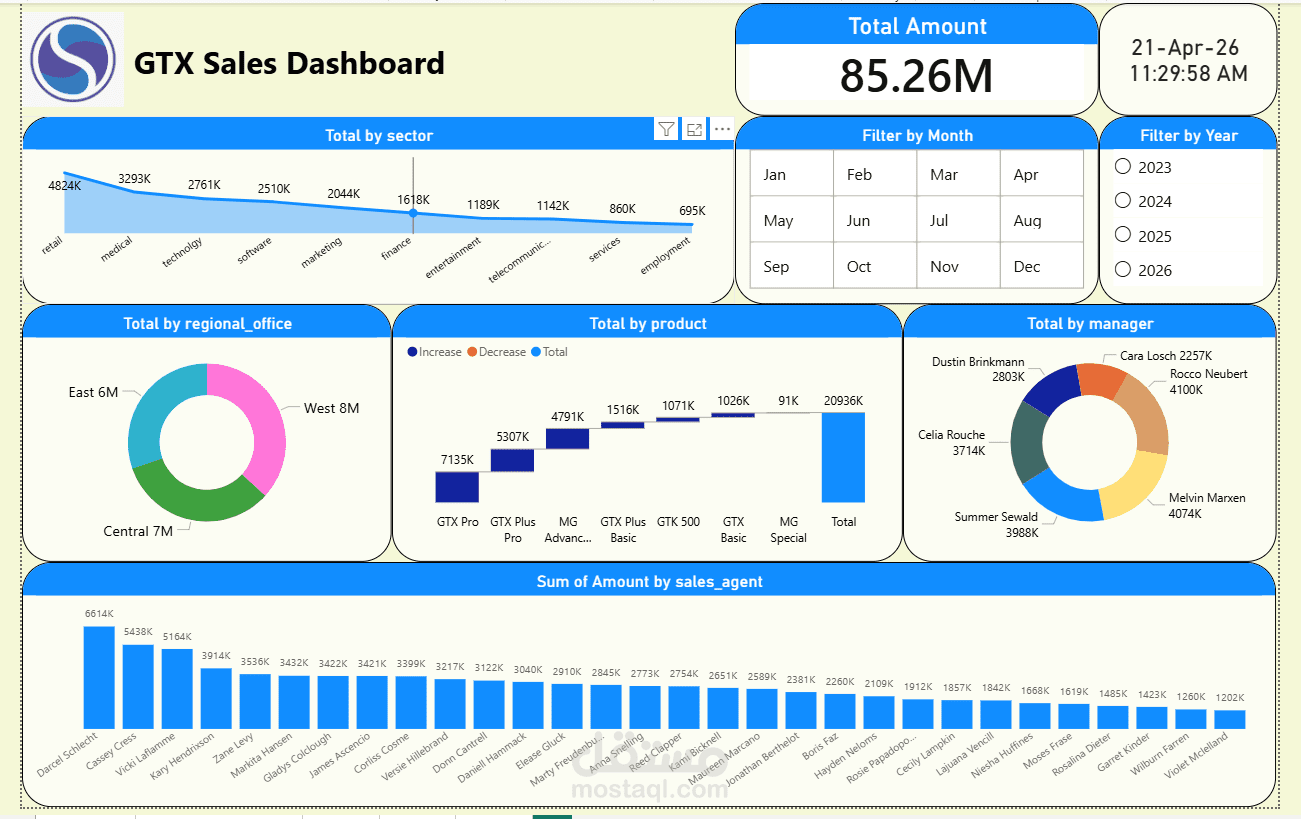
Task: Filter by month May
Action: (792, 220)
